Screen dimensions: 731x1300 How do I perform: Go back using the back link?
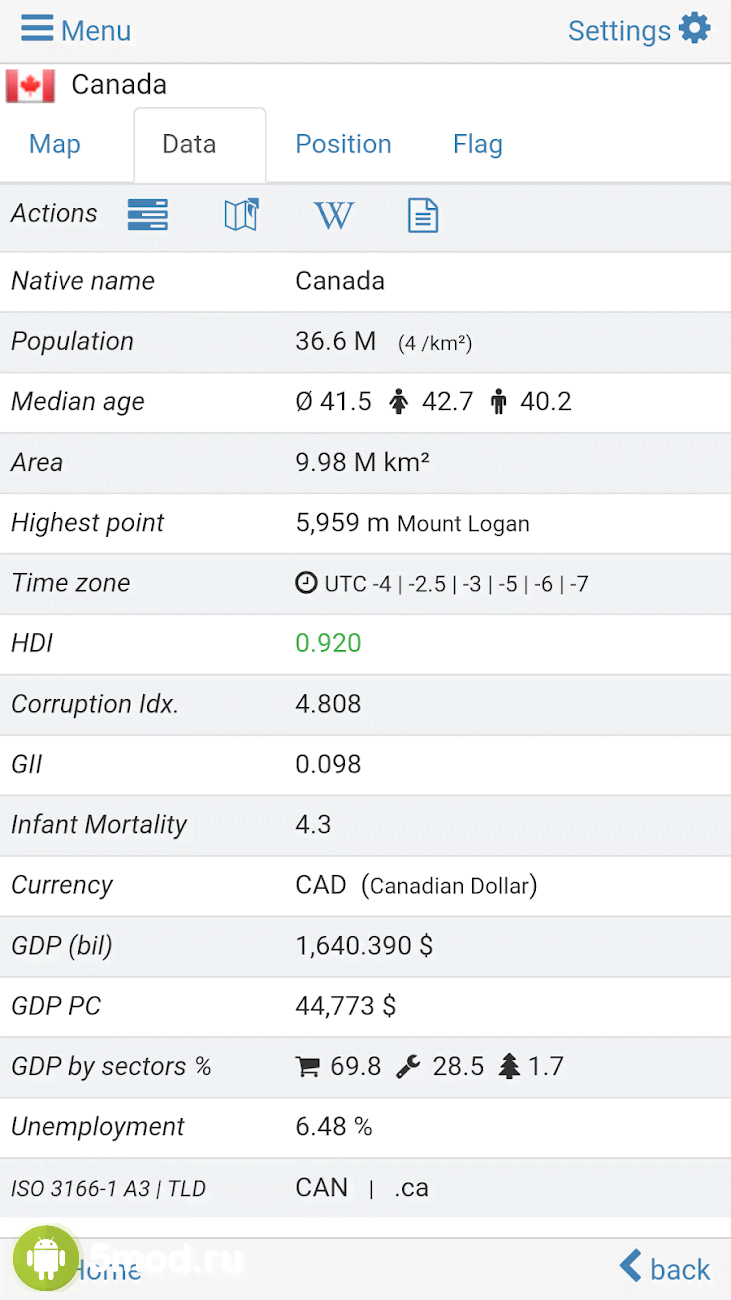coord(665,1268)
